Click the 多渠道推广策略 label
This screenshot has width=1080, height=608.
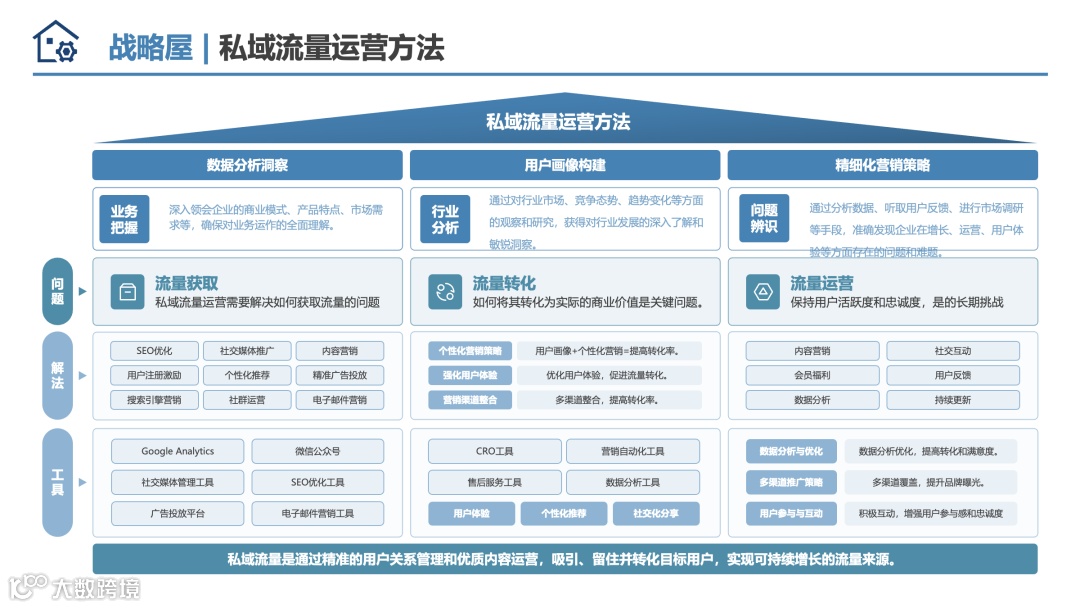pos(791,482)
